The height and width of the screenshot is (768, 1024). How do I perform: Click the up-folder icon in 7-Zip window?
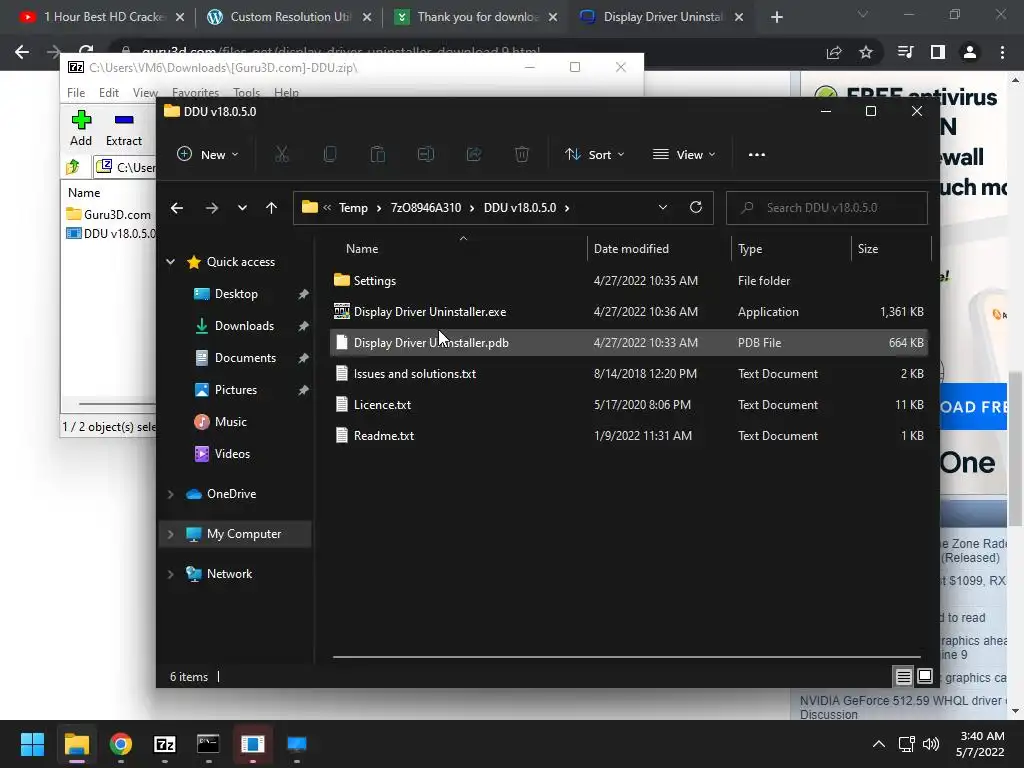coord(73,167)
